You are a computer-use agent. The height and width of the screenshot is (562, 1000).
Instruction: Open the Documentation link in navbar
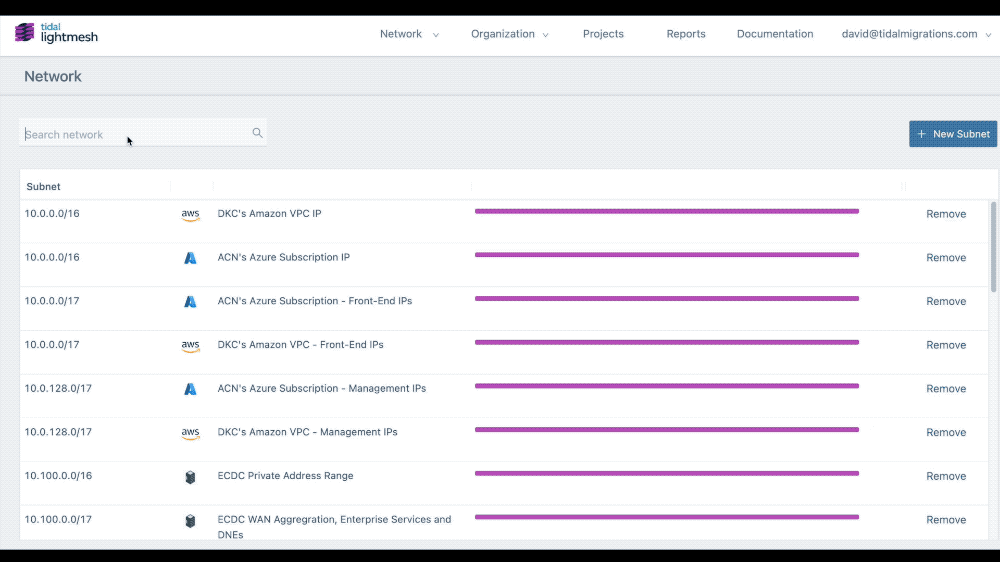pyautogui.click(x=775, y=34)
